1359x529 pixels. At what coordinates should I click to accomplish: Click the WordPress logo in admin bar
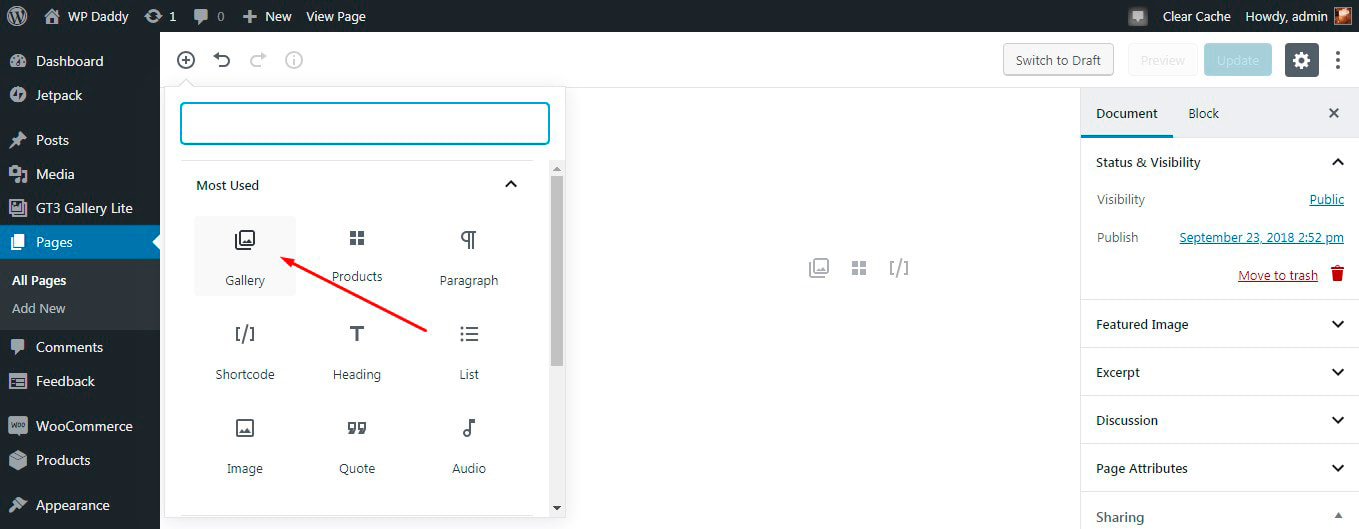coord(17,16)
